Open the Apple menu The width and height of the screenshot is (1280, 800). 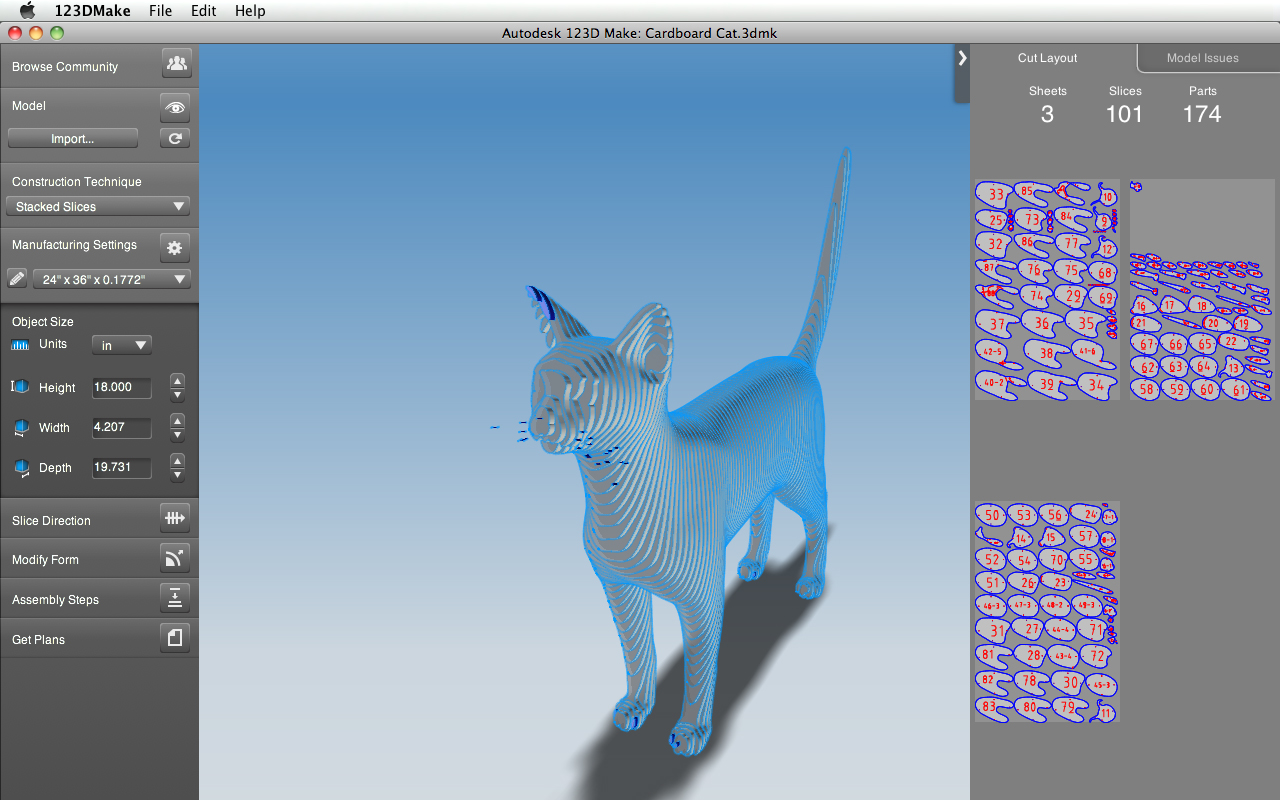tap(27, 11)
